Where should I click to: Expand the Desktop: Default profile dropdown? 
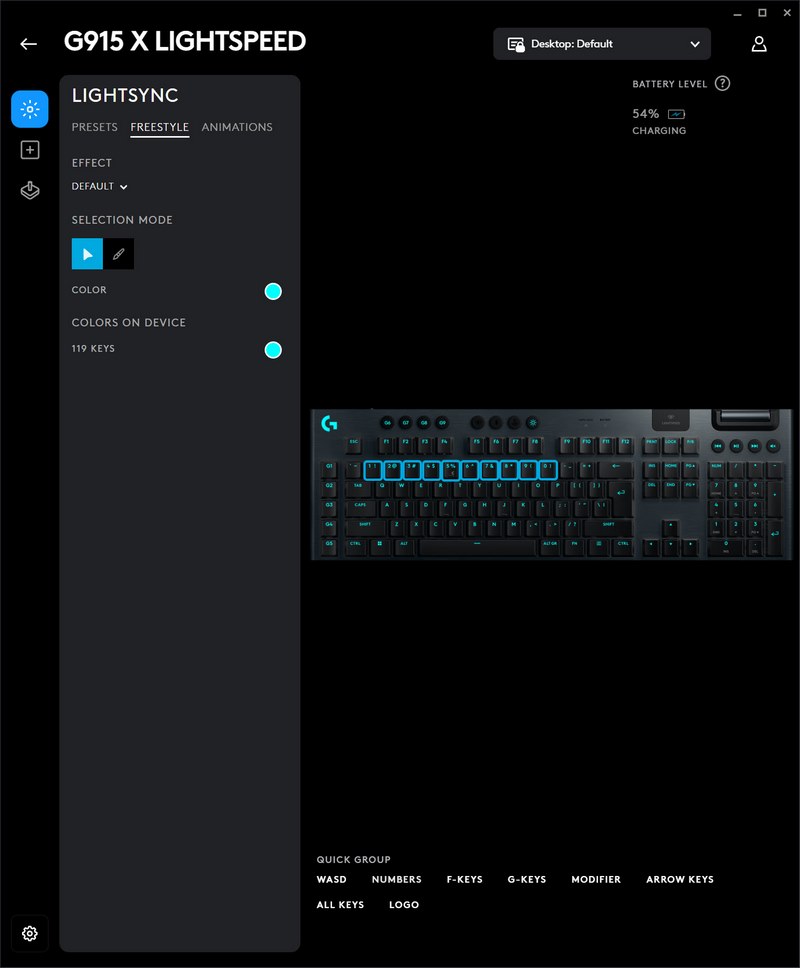click(602, 44)
